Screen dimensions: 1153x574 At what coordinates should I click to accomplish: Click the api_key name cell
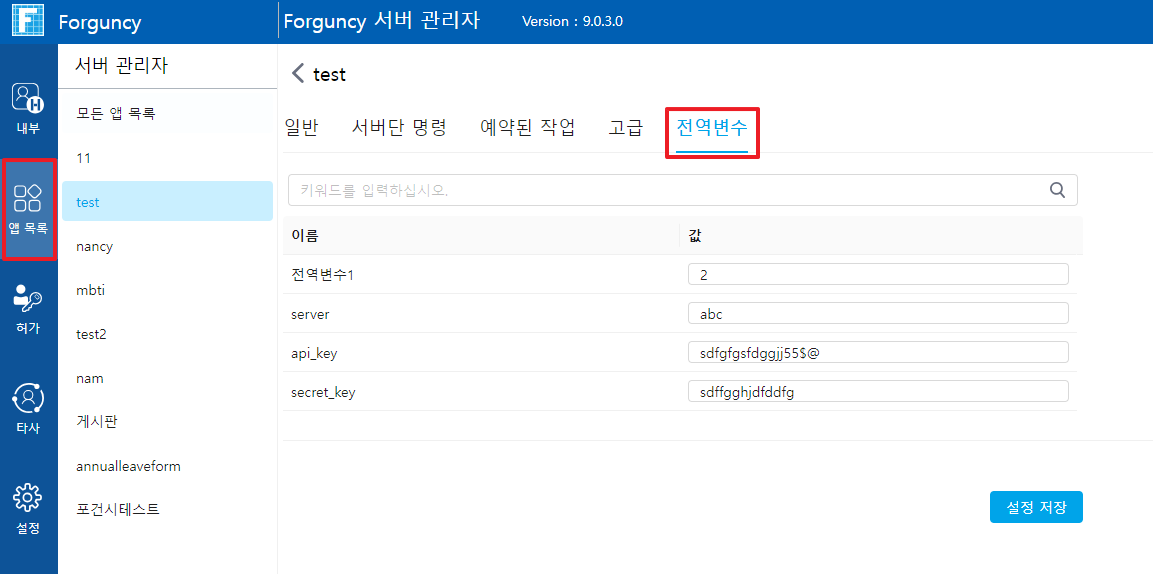[x=314, y=354]
